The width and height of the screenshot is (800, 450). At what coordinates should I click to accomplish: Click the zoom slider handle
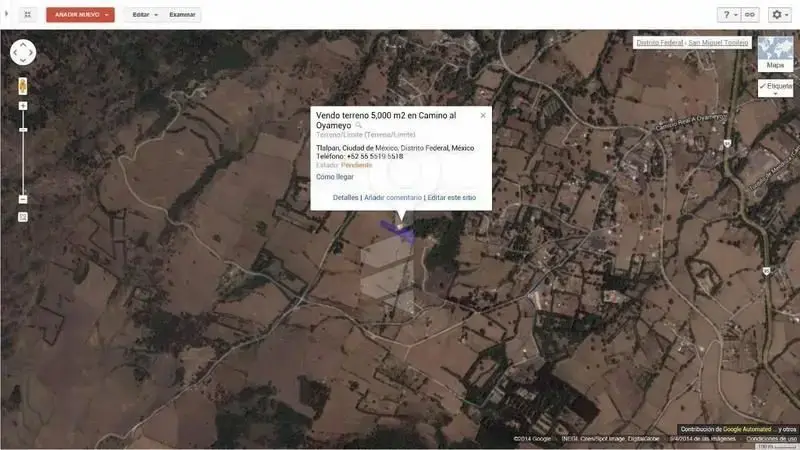click(x=23, y=130)
